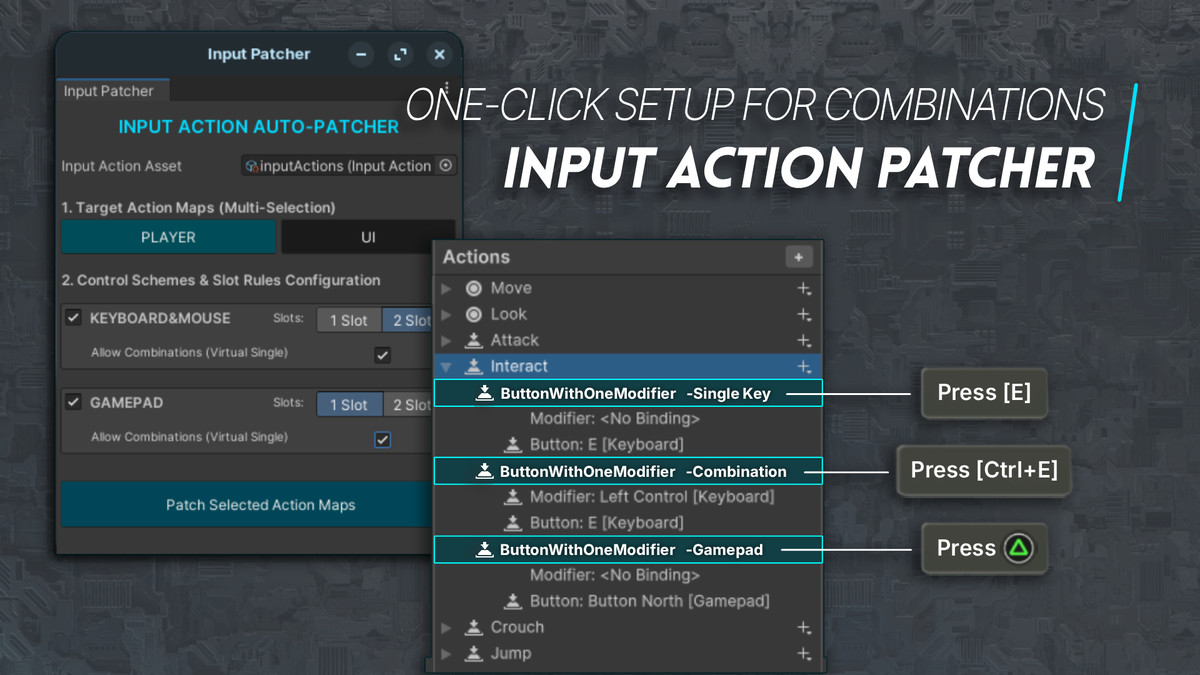Click the Look action value-type icon
Screen dimensions: 1200x675
pyautogui.click(x=474, y=314)
